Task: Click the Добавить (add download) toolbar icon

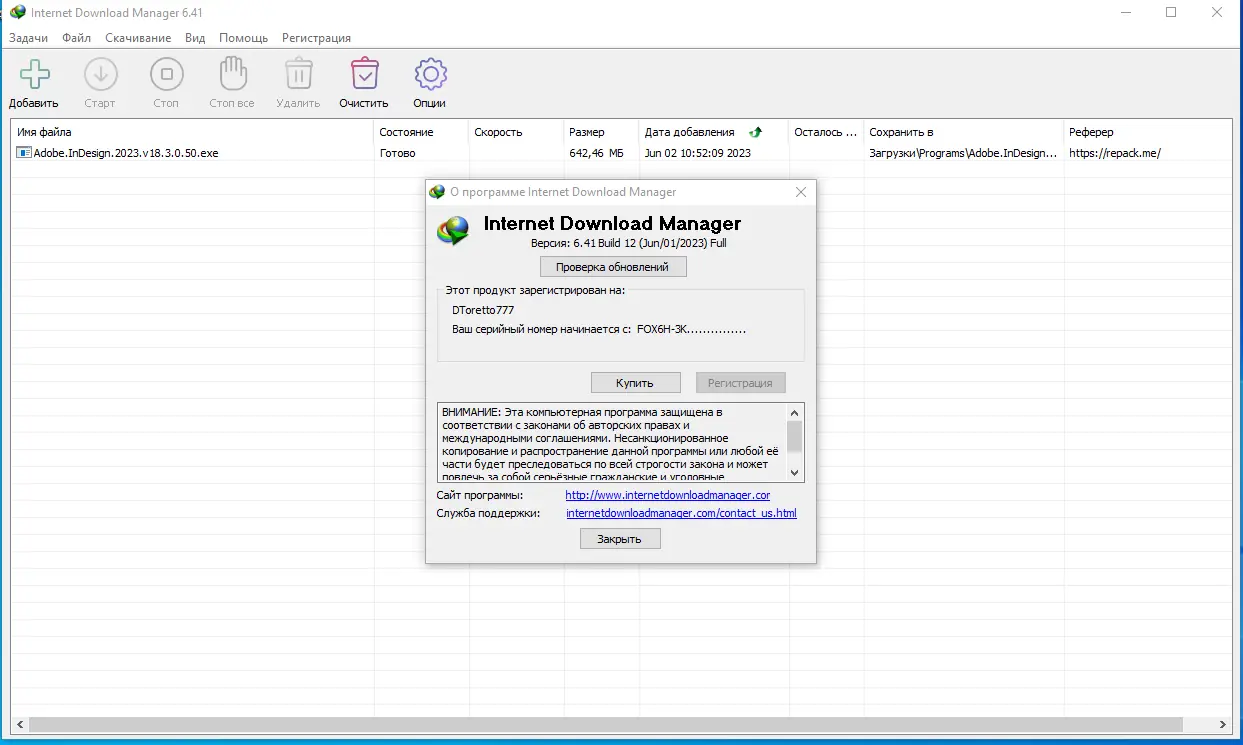Action: (x=35, y=74)
